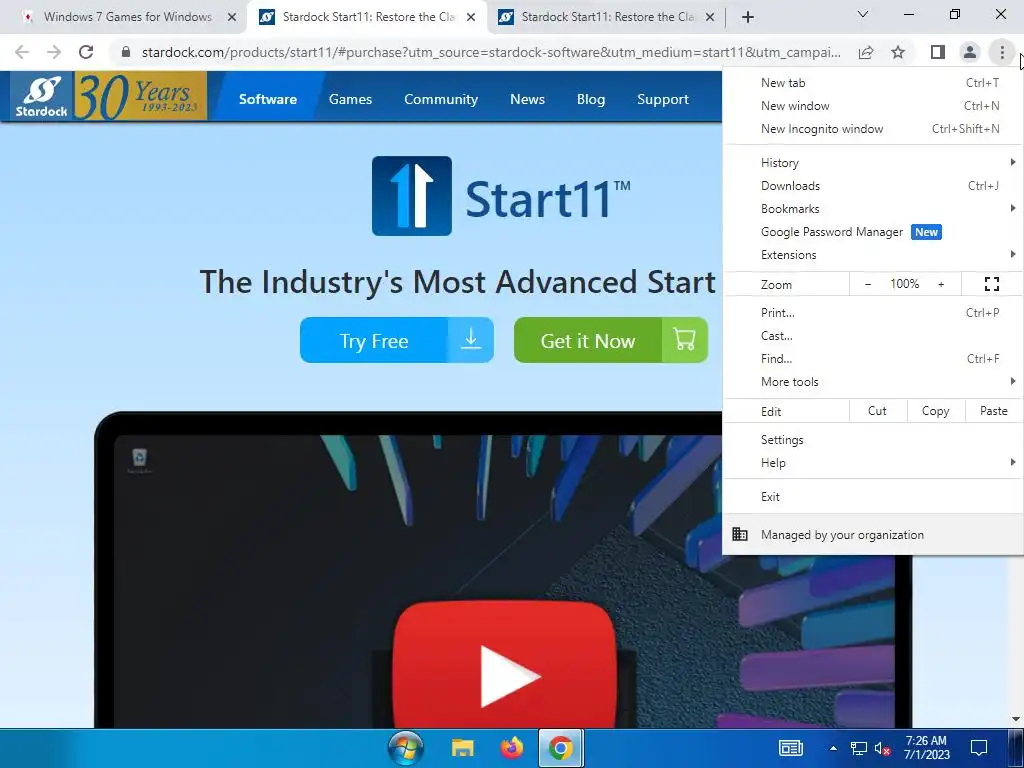The height and width of the screenshot is (768, 1024).
Task: Reload the current page
Action: coord(86,52)
